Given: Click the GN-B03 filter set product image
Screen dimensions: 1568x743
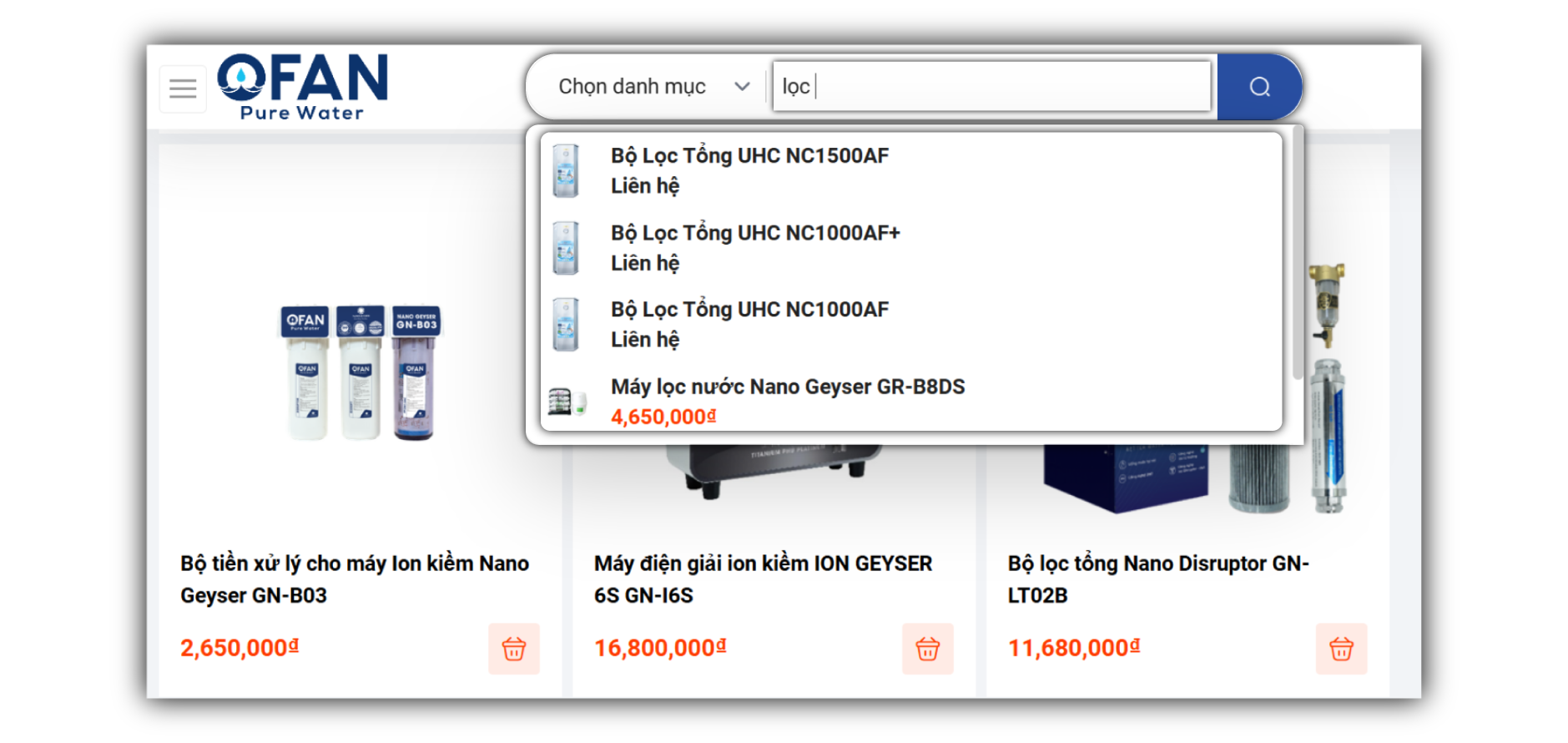Looking at the screenshot, I should click(x=360, y=371).
